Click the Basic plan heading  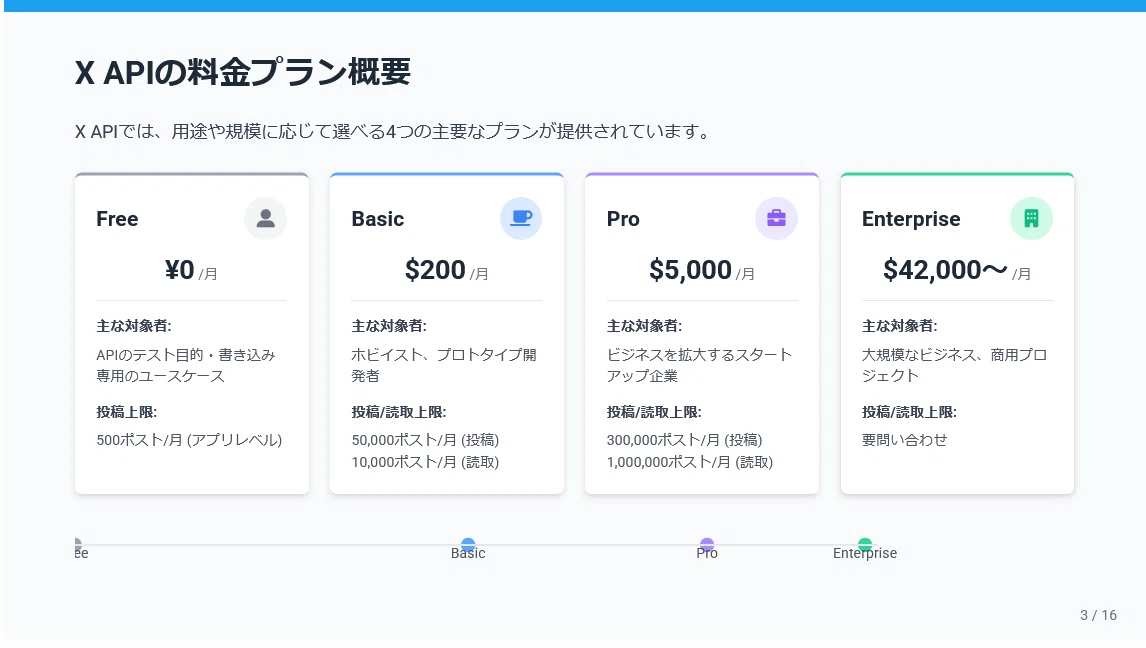[378, 218]
